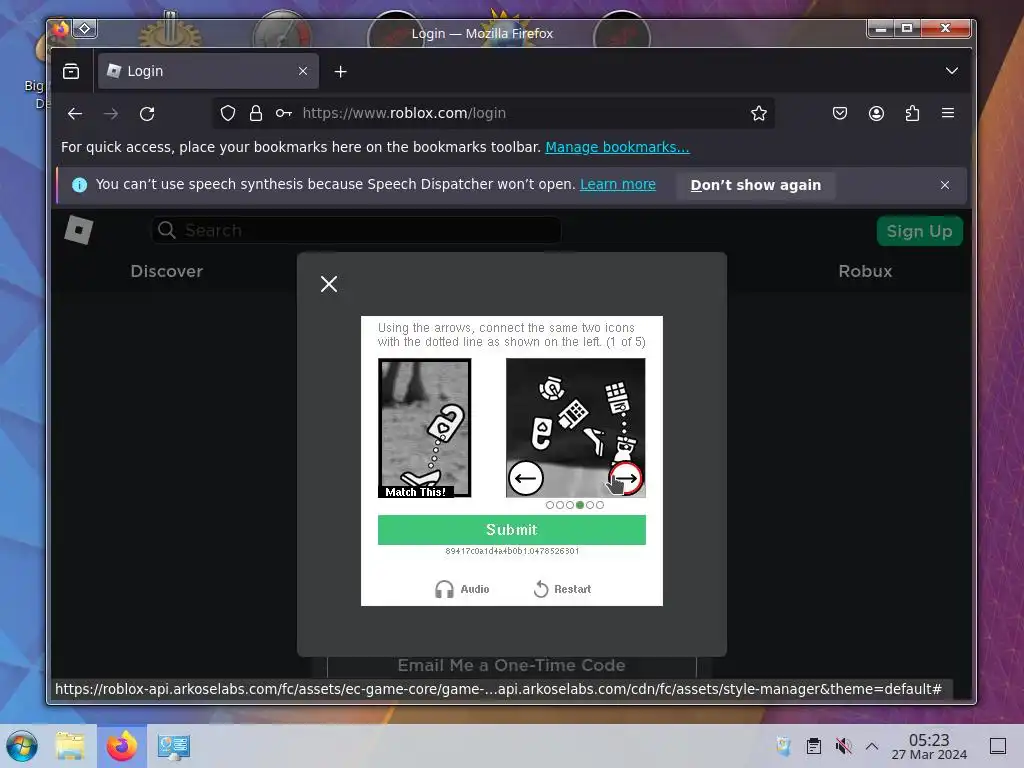Open the Start menu

coord(22,746)
